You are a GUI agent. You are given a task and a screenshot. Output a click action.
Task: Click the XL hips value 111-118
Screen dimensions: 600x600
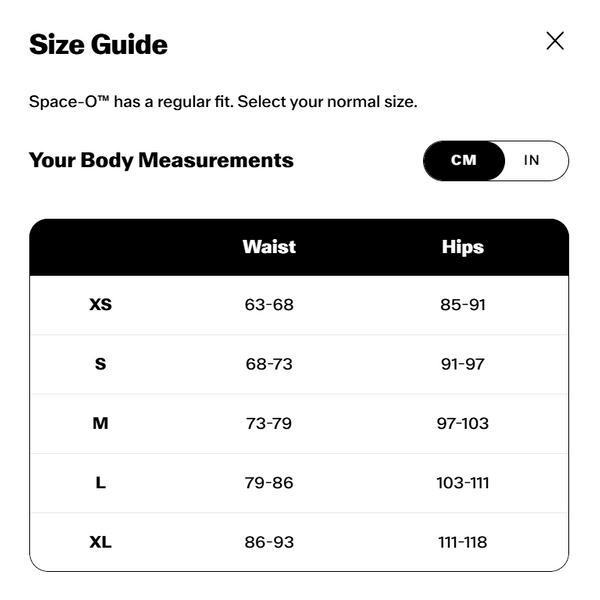click(x=463, y=542)
